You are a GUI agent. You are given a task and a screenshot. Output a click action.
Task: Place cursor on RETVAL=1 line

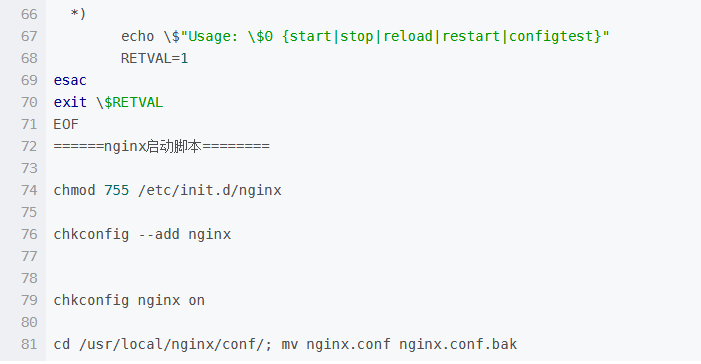(x=154, y=58)
